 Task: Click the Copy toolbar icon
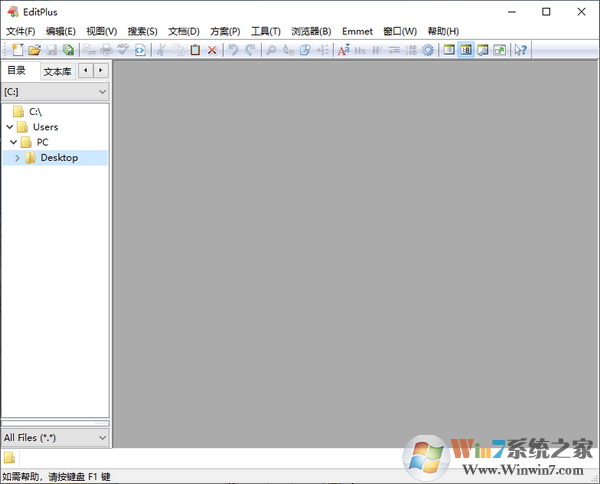(178, 50)
